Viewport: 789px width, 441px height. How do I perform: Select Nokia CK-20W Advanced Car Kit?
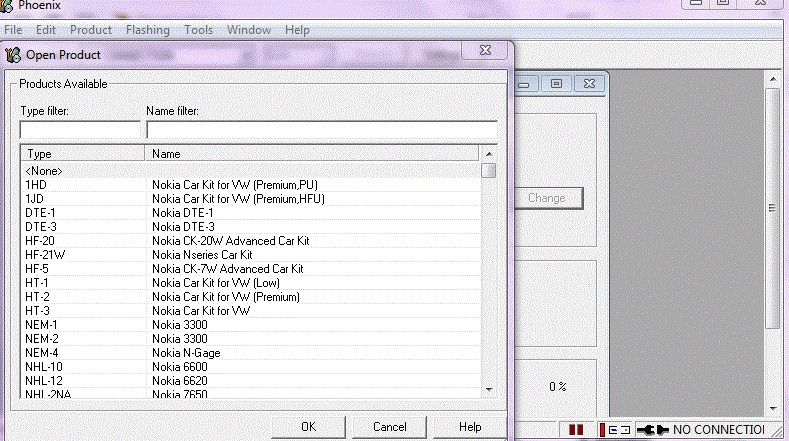click(231, 241)
